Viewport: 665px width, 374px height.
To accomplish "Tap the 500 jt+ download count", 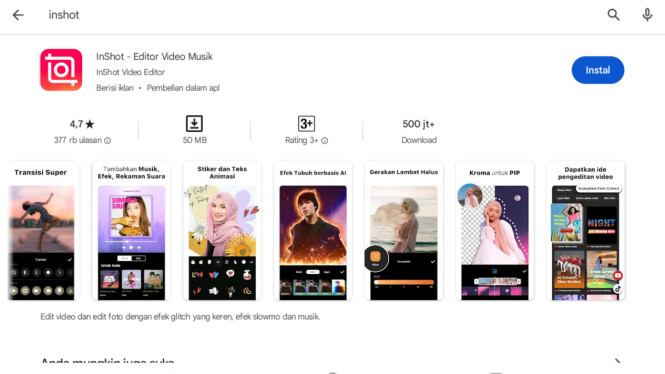I will [419, 124].
